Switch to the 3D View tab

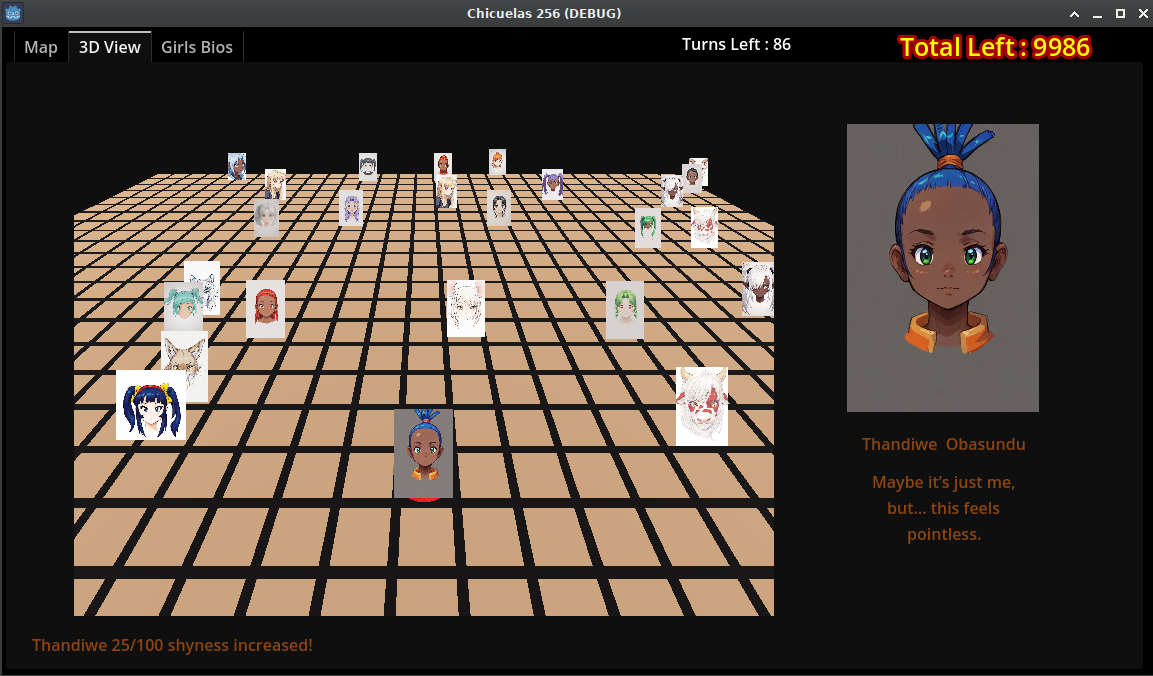[x=110, y=47]
